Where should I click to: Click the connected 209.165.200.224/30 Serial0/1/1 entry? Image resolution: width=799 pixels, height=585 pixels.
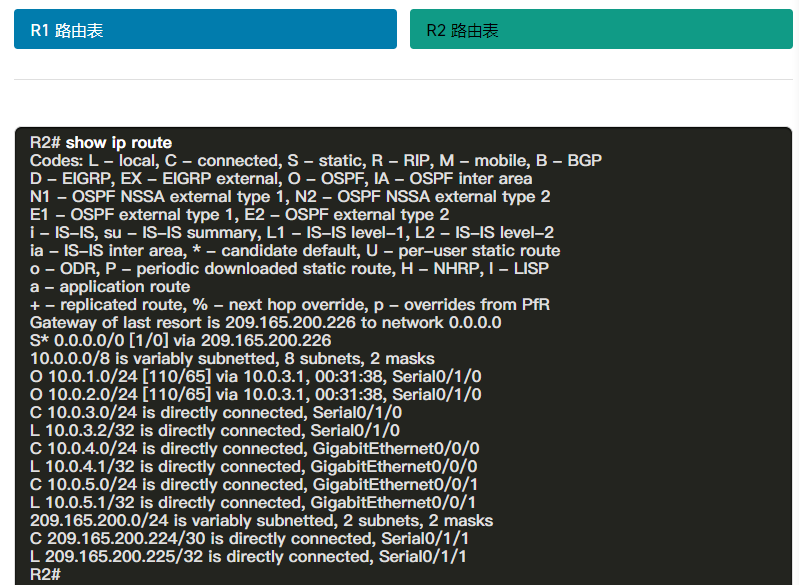click(248, 539)
